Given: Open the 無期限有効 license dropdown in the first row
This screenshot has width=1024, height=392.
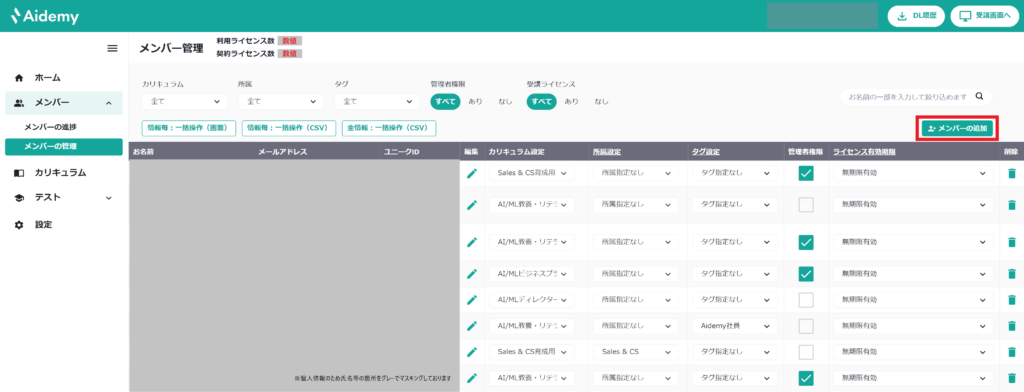Looking at the screenshot, I should (913, 173).
